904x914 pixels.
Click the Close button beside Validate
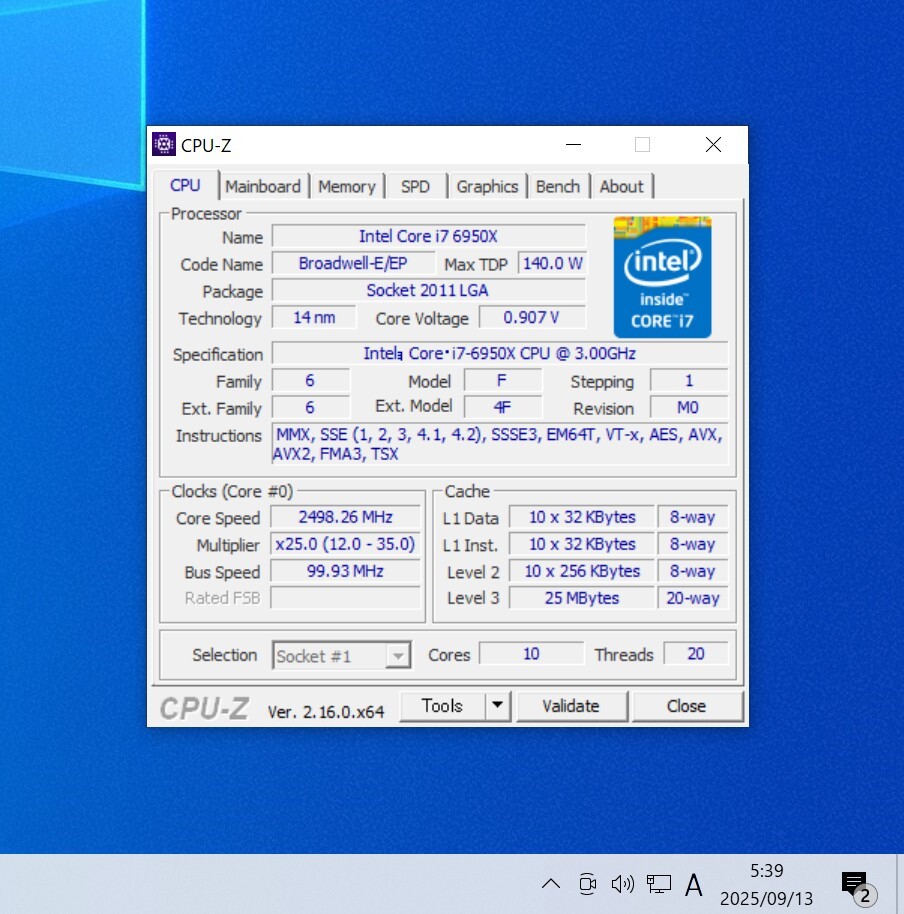tap(686, 706)
